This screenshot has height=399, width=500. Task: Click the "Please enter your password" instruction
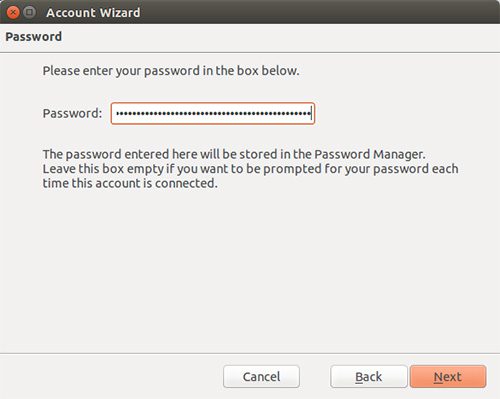coord(171,71)
